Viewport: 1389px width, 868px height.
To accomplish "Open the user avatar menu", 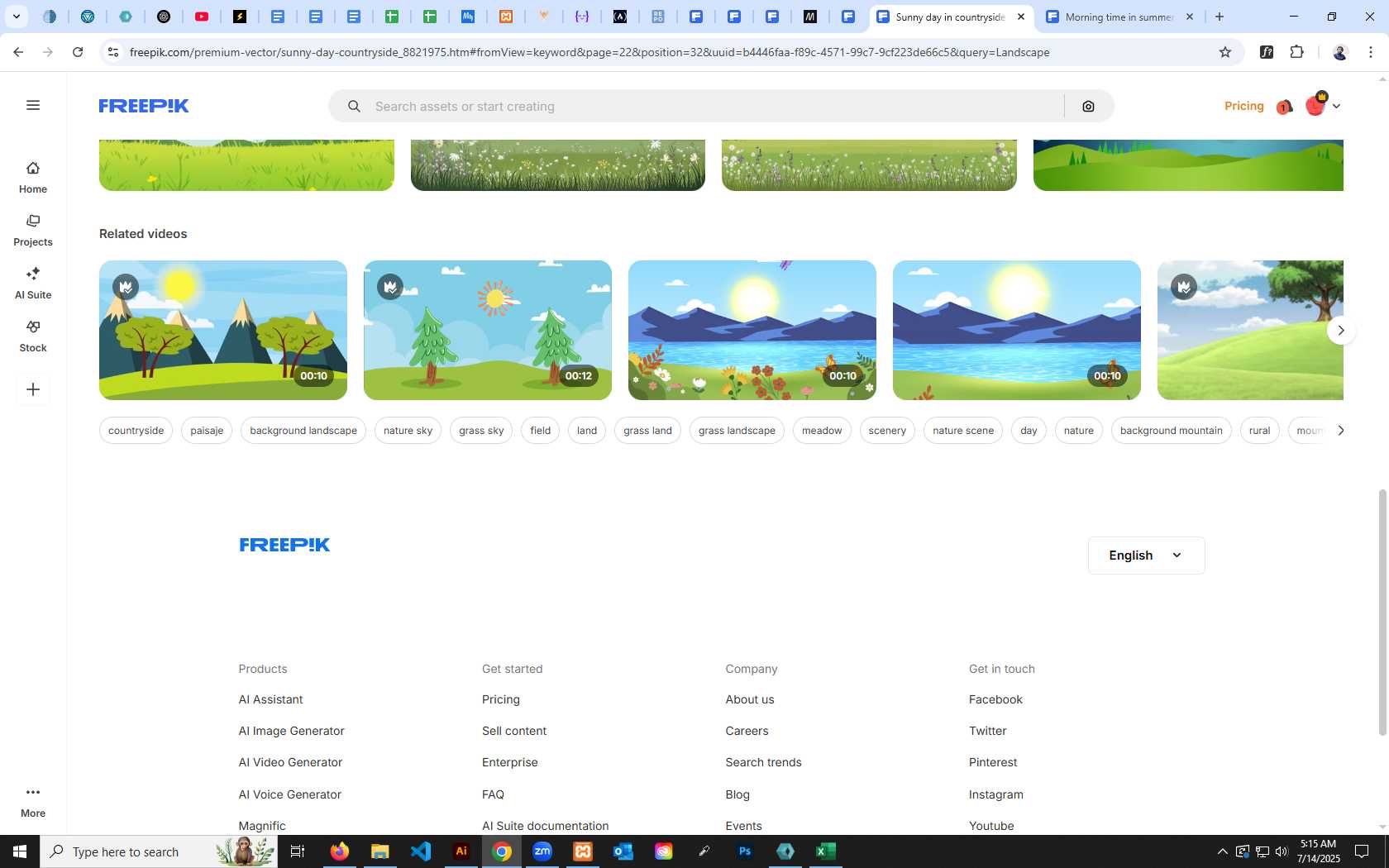I will (x=1322, y=106).
